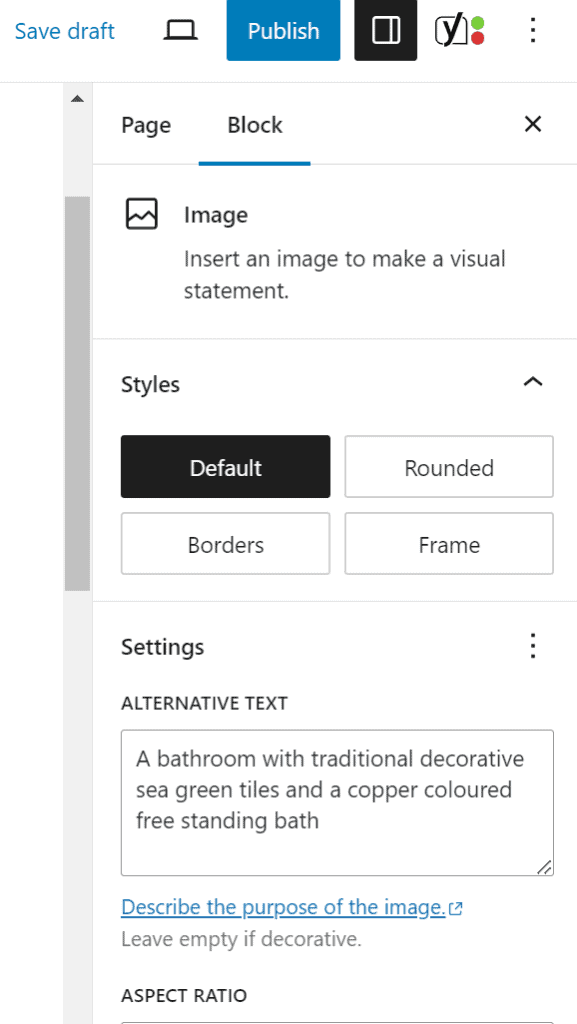Screen dimensions: 577x1024
Task: Collapse the Styles section chevron
Action: (x=533, y=381)
